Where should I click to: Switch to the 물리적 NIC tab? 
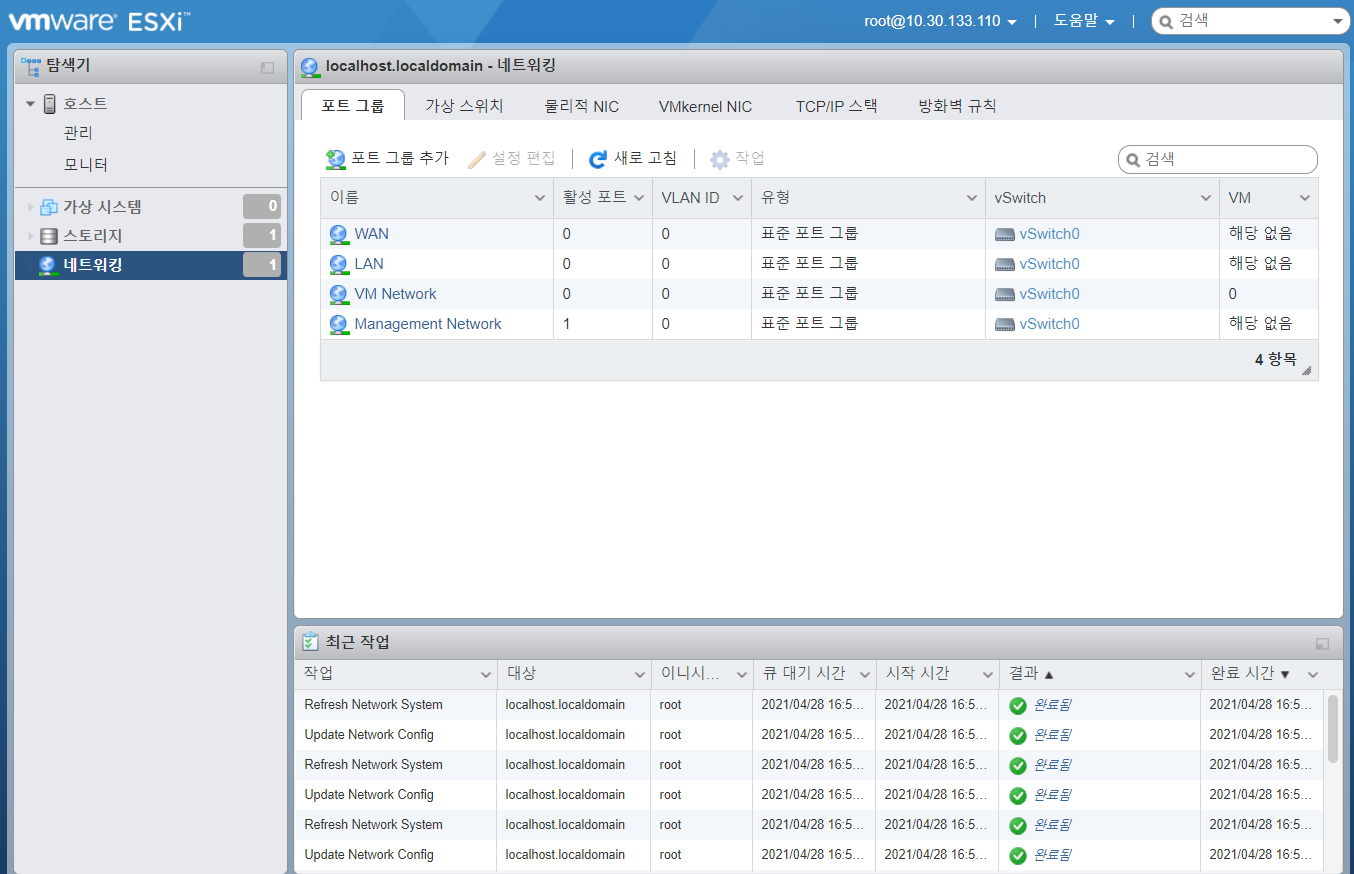[x=581, y=106]
